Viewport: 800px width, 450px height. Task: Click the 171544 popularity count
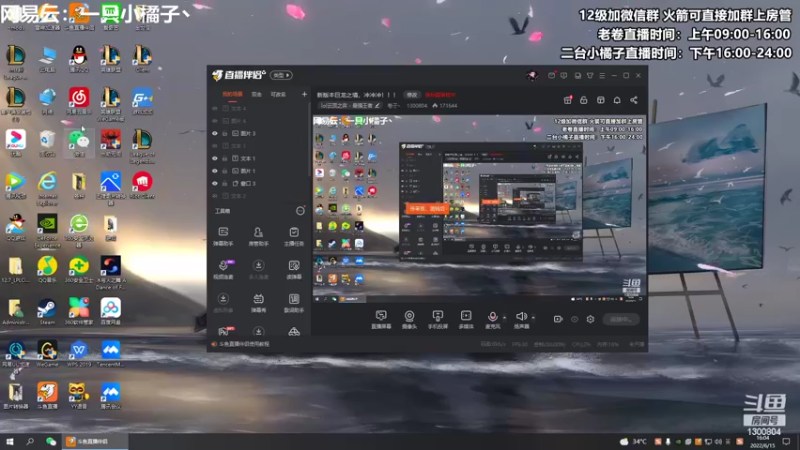click(445, 106)
